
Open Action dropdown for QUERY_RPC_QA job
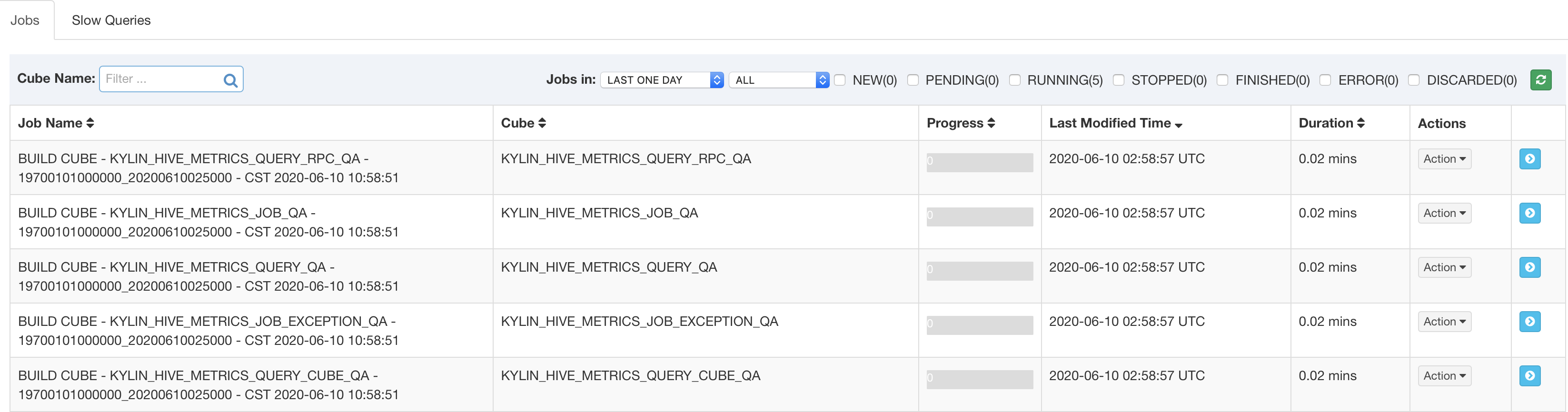(x=1444, y=159)
